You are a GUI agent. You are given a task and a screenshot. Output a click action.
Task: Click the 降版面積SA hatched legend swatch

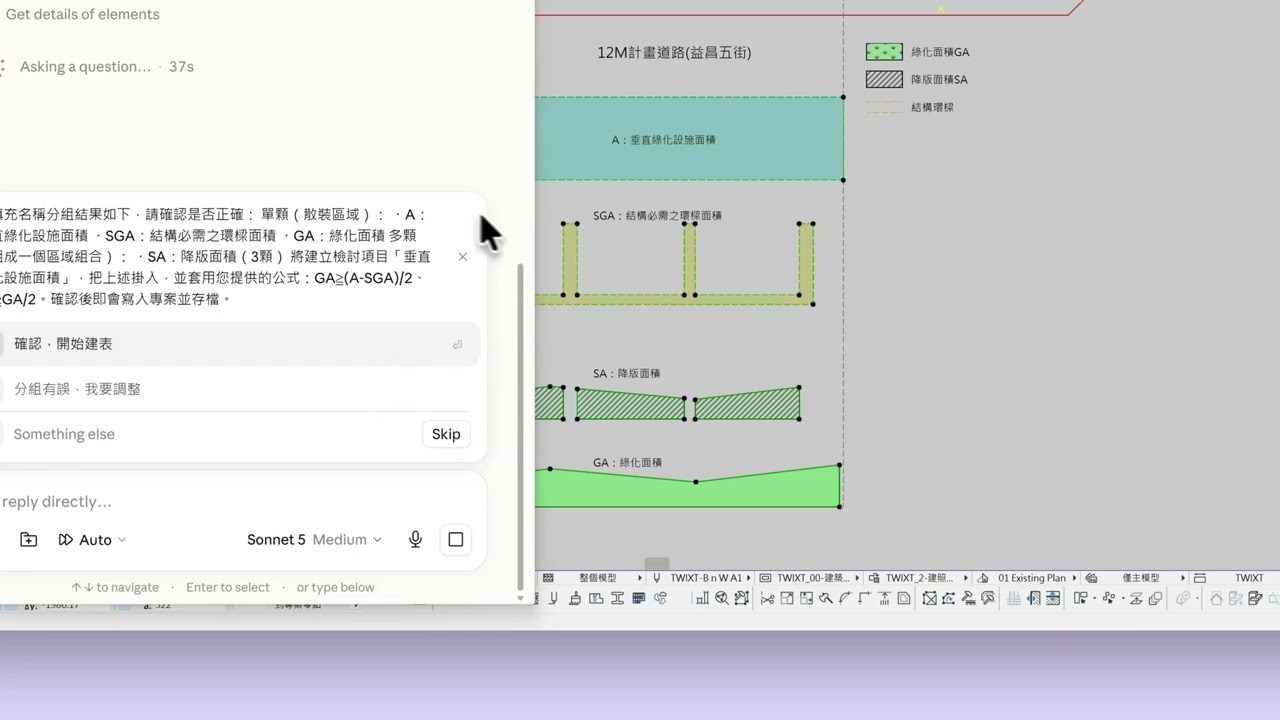(x=884, y=79)
